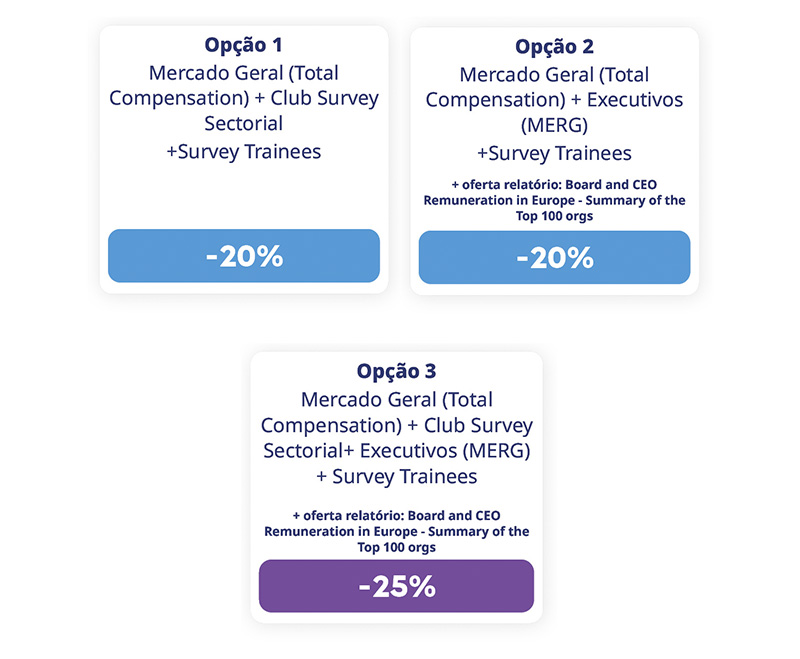This screenshot has width=800, height=659.
Task: Select the purple -25% button
Action: point(396,586)
